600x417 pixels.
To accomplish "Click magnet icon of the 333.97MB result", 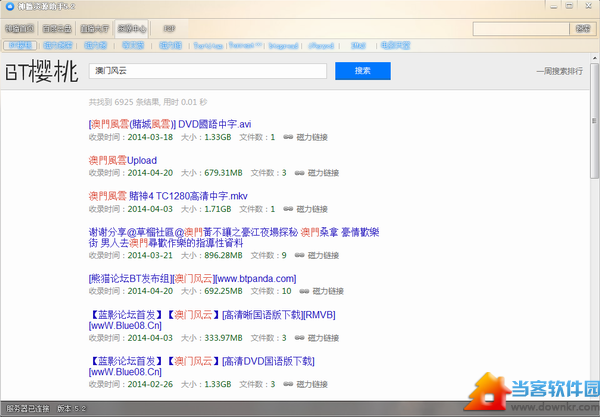I will [304, 339].
